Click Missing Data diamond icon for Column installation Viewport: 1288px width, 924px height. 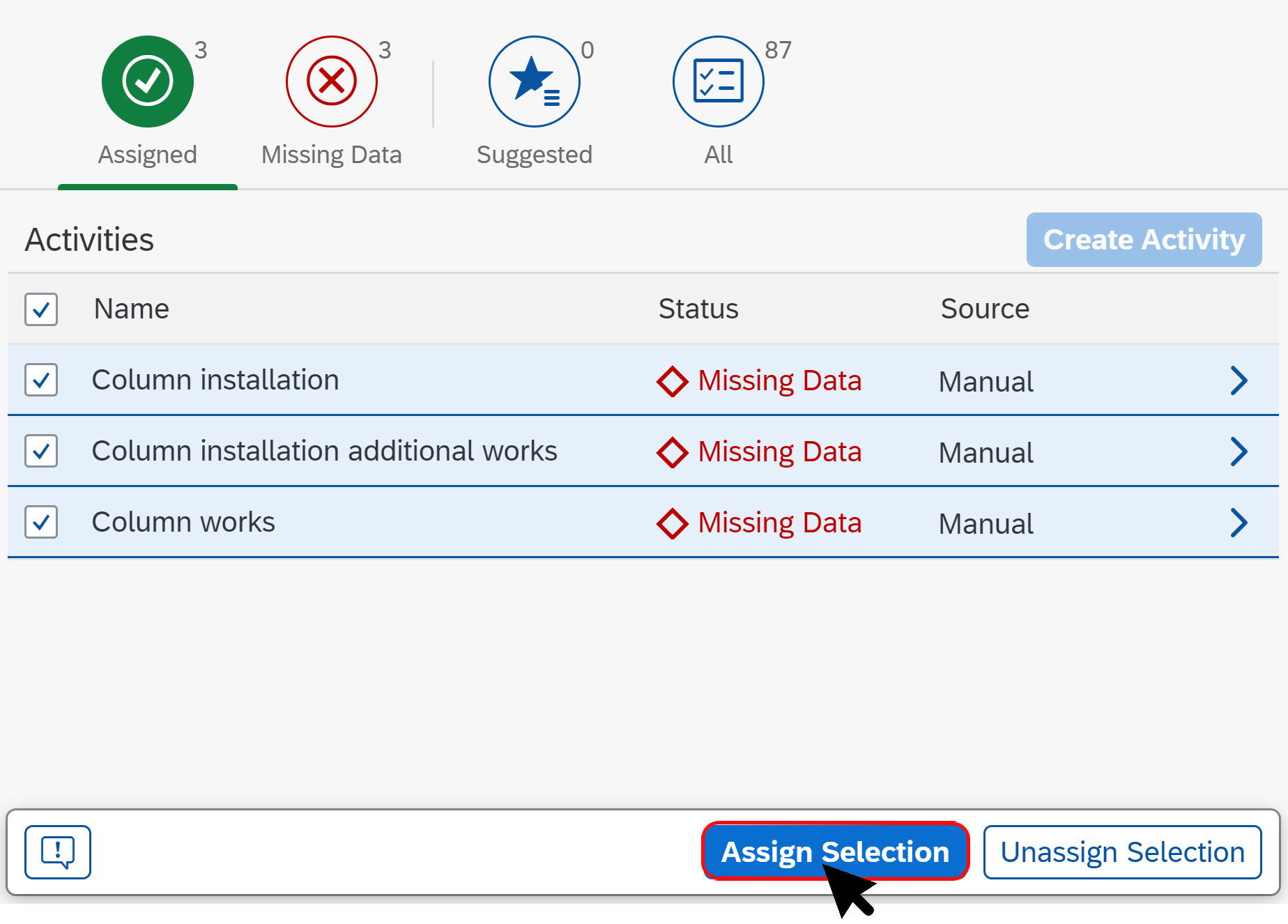point(673,381)
